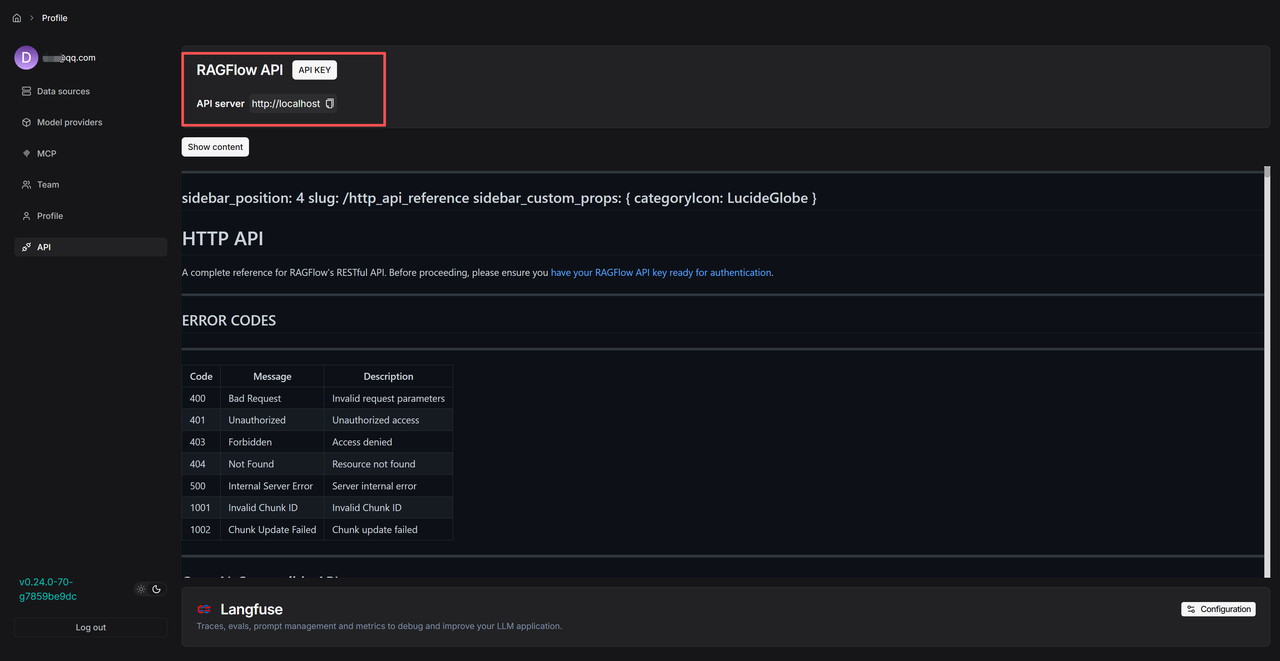Click the Data sources database icon
This screenshot has height=661, width=1280.
(x=26, y=91)
